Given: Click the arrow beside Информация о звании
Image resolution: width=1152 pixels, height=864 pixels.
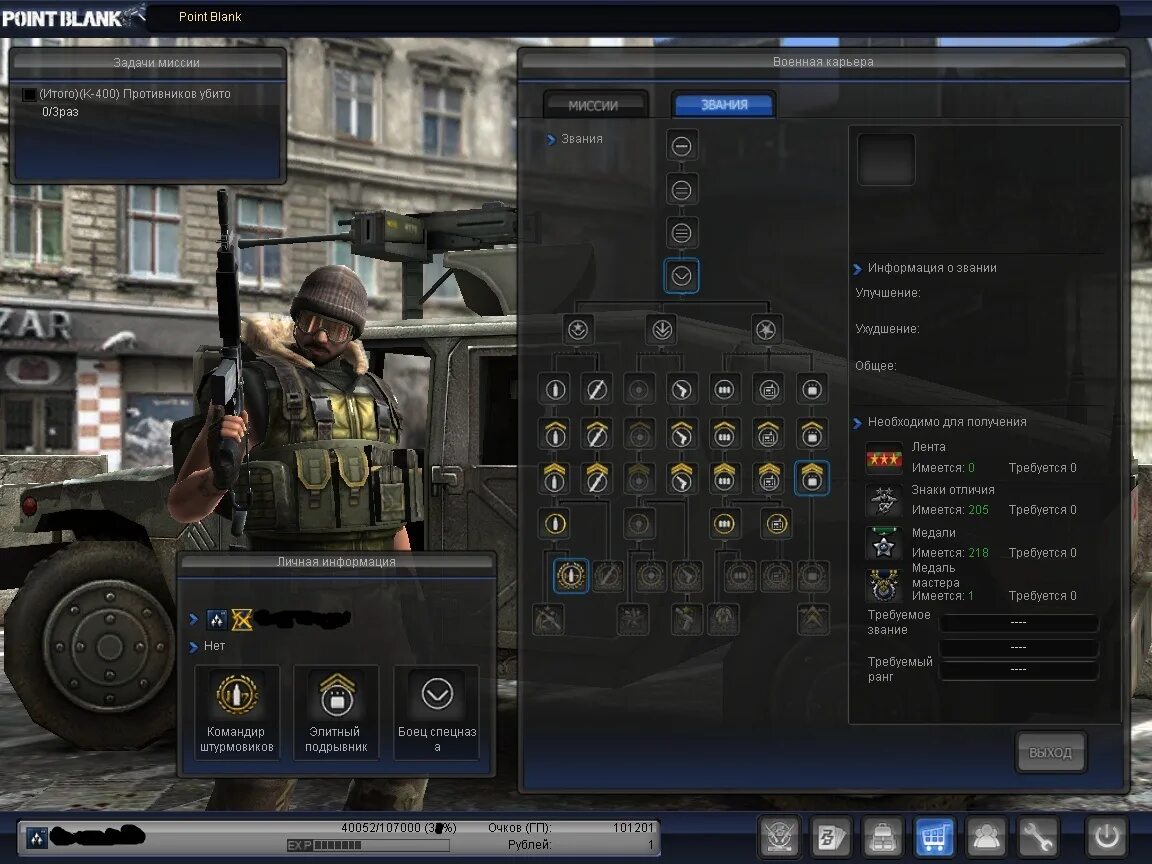Looking at the screenshot, I should coord(857,268).
